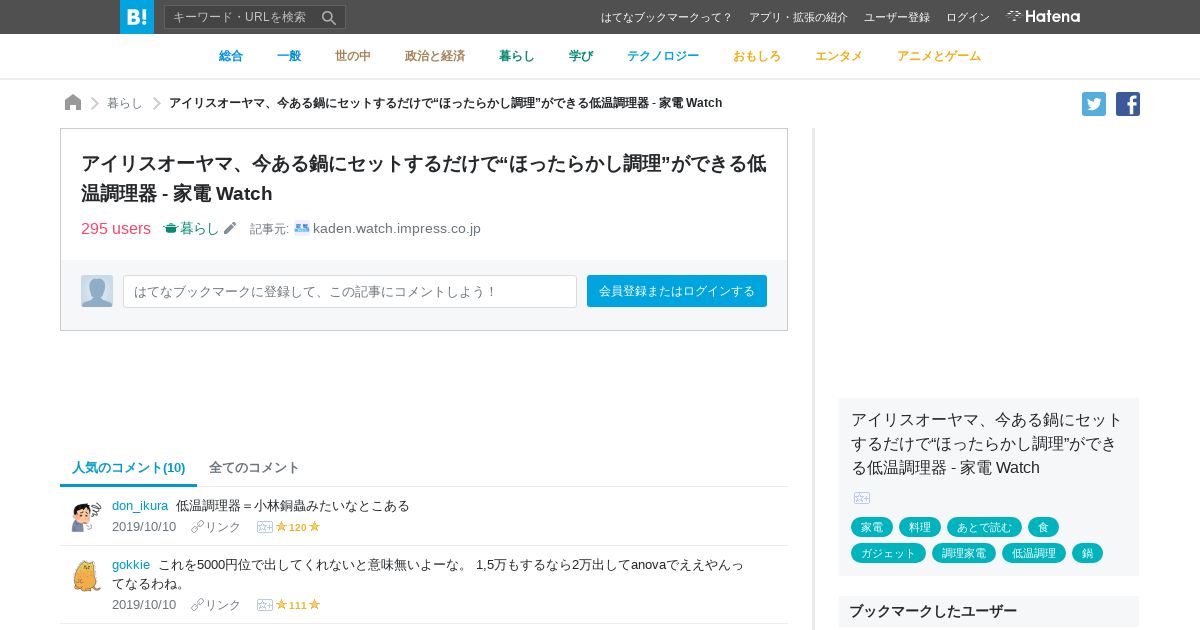Open kaden.watch.impress.co.jp source link
Image resolution: width=1200 pixels, height=630 pixels.
tap(397, 228)
